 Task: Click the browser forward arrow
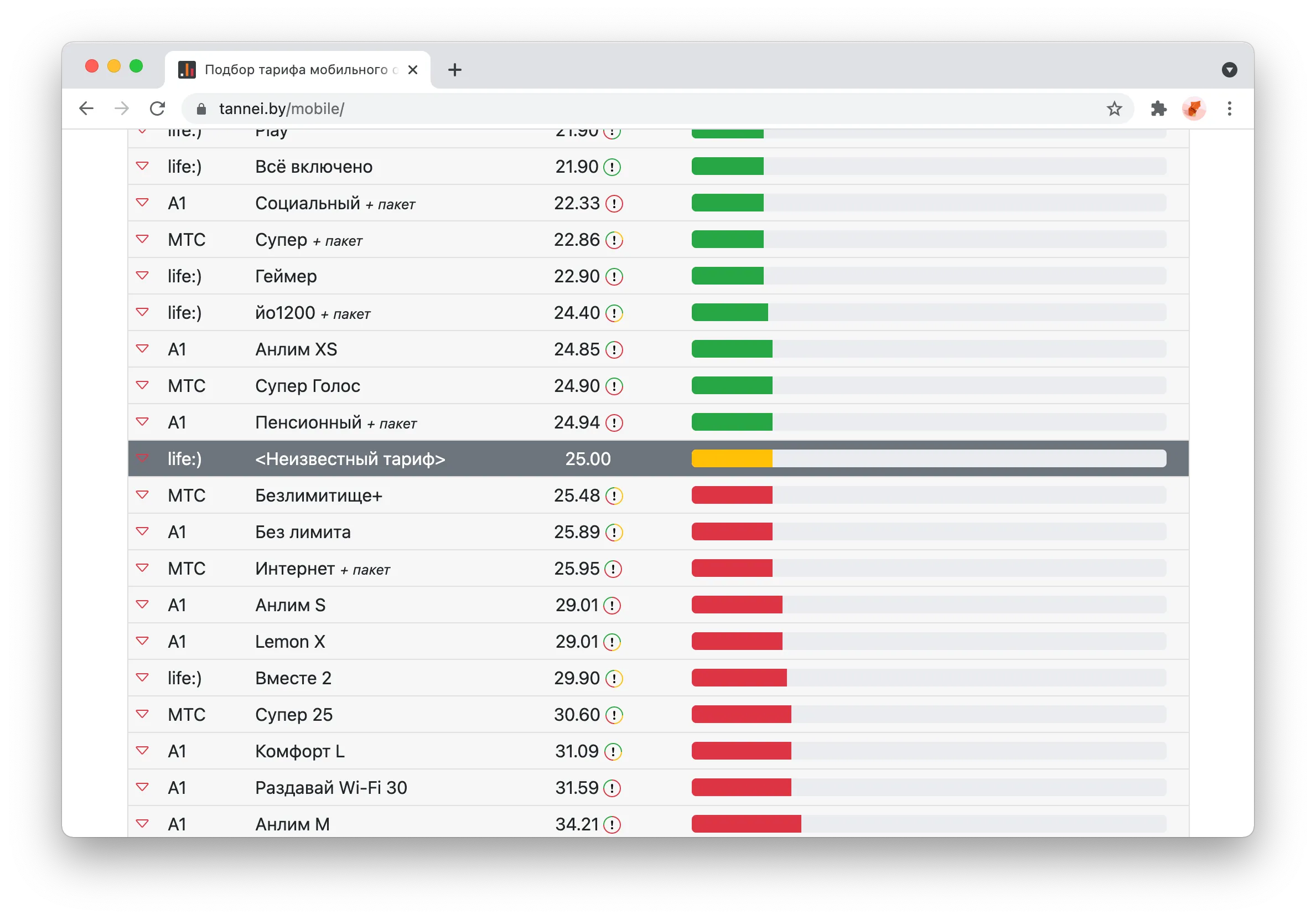122,109
